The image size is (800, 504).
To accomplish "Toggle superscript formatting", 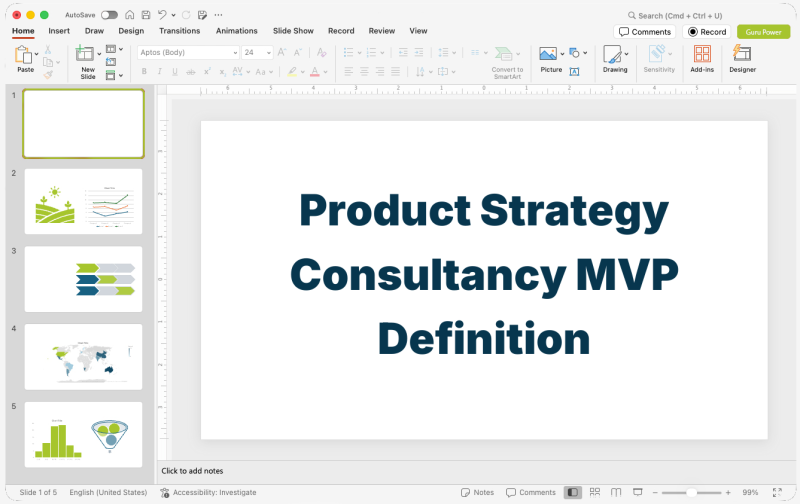I will tap(207, 72).
